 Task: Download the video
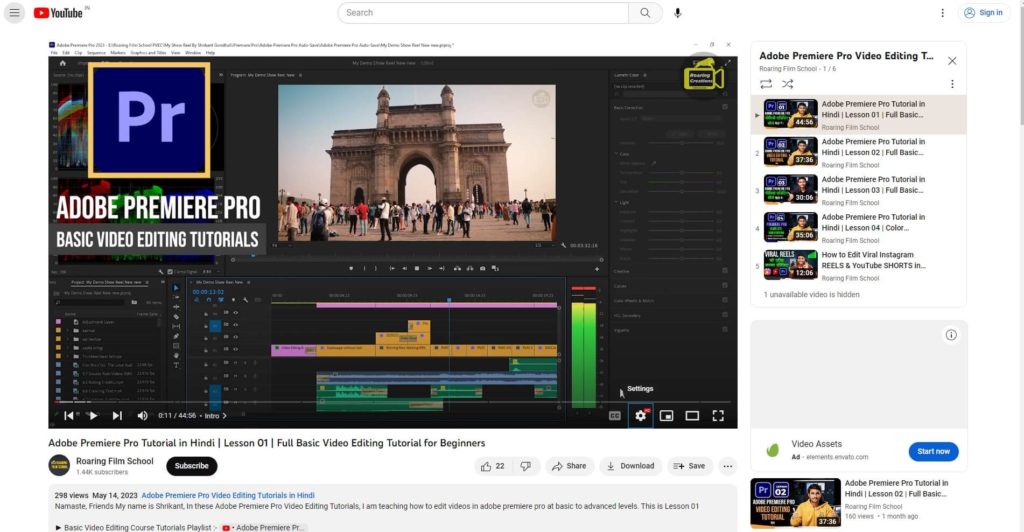coord(630,466)
